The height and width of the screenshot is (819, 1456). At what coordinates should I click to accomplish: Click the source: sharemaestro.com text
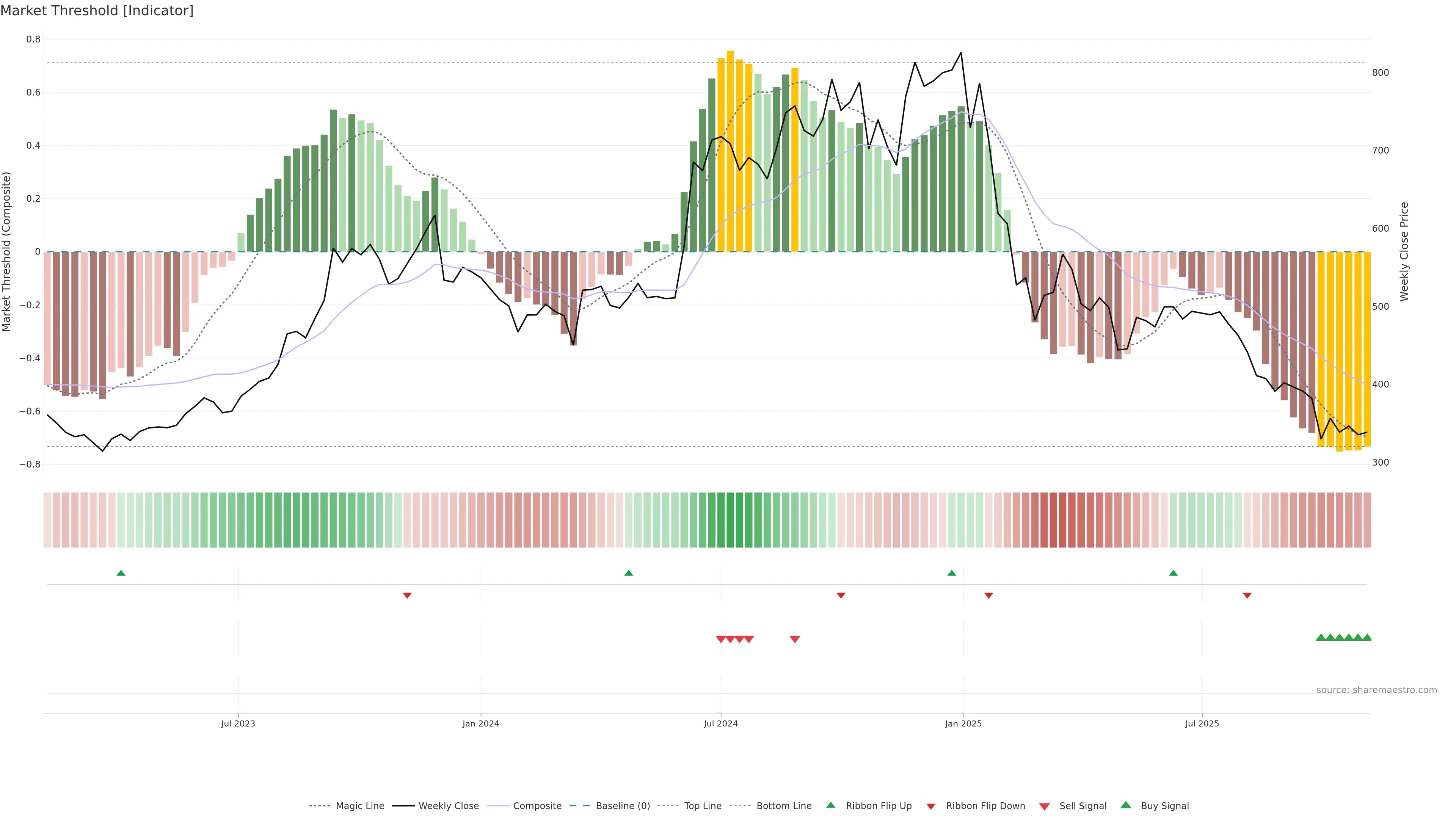[x=1376, y=690]
